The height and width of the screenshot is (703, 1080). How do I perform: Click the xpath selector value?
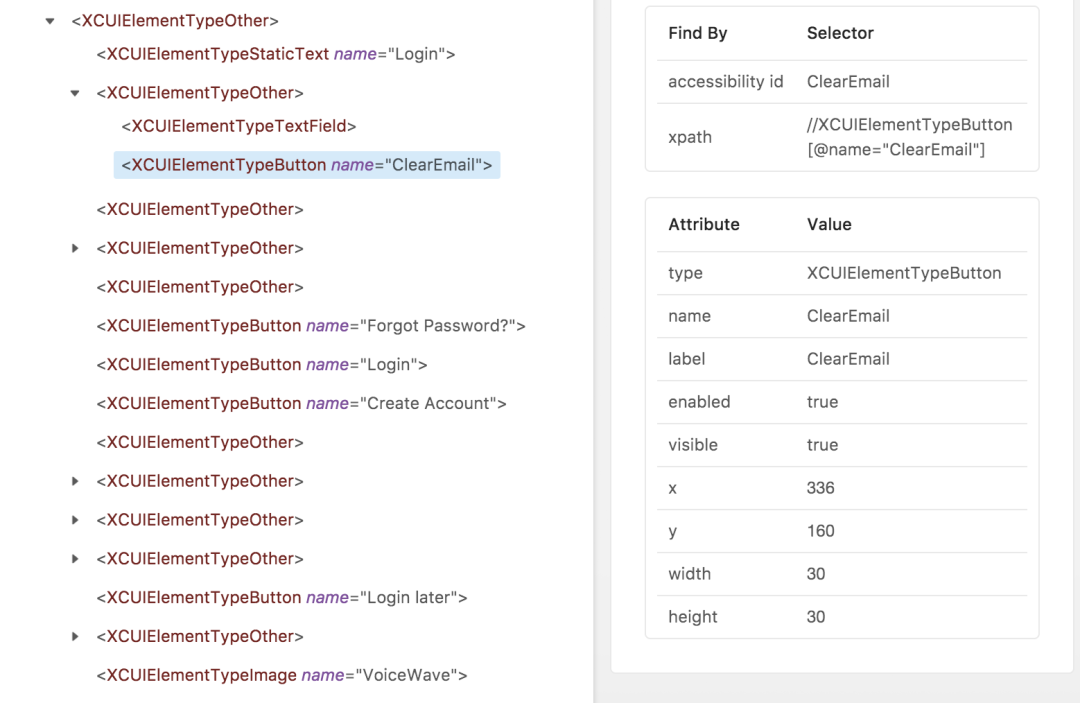(x=909, y=137)
